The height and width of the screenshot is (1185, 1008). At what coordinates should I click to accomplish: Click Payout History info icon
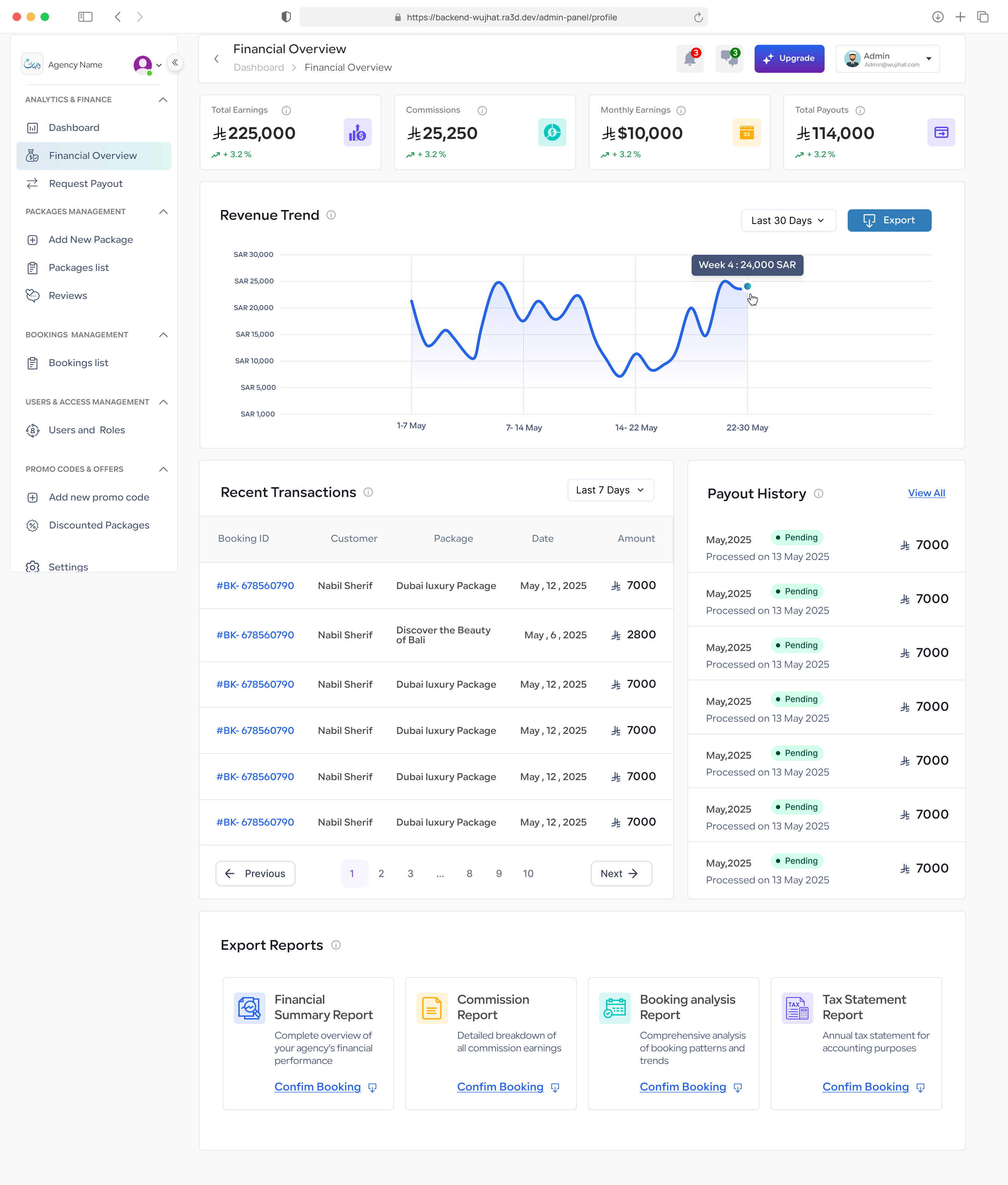click(x=819, y=493)
